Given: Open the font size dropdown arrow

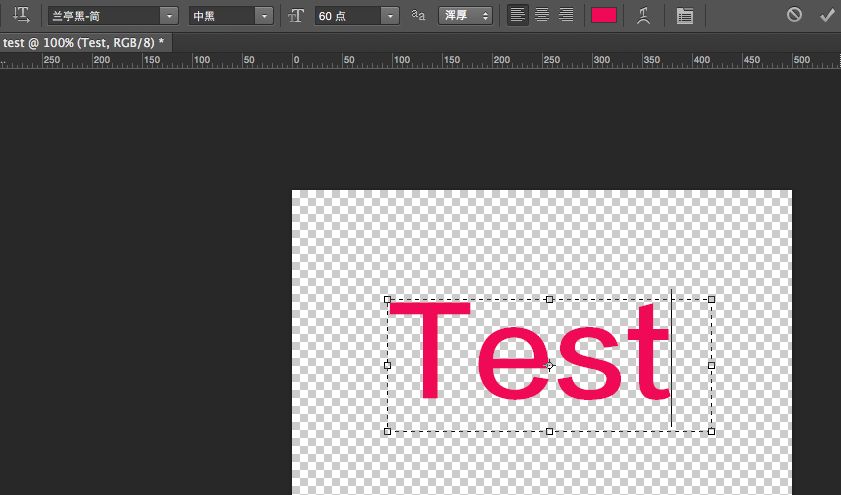Looking at the screenshot, I should [x=390, y=16].
